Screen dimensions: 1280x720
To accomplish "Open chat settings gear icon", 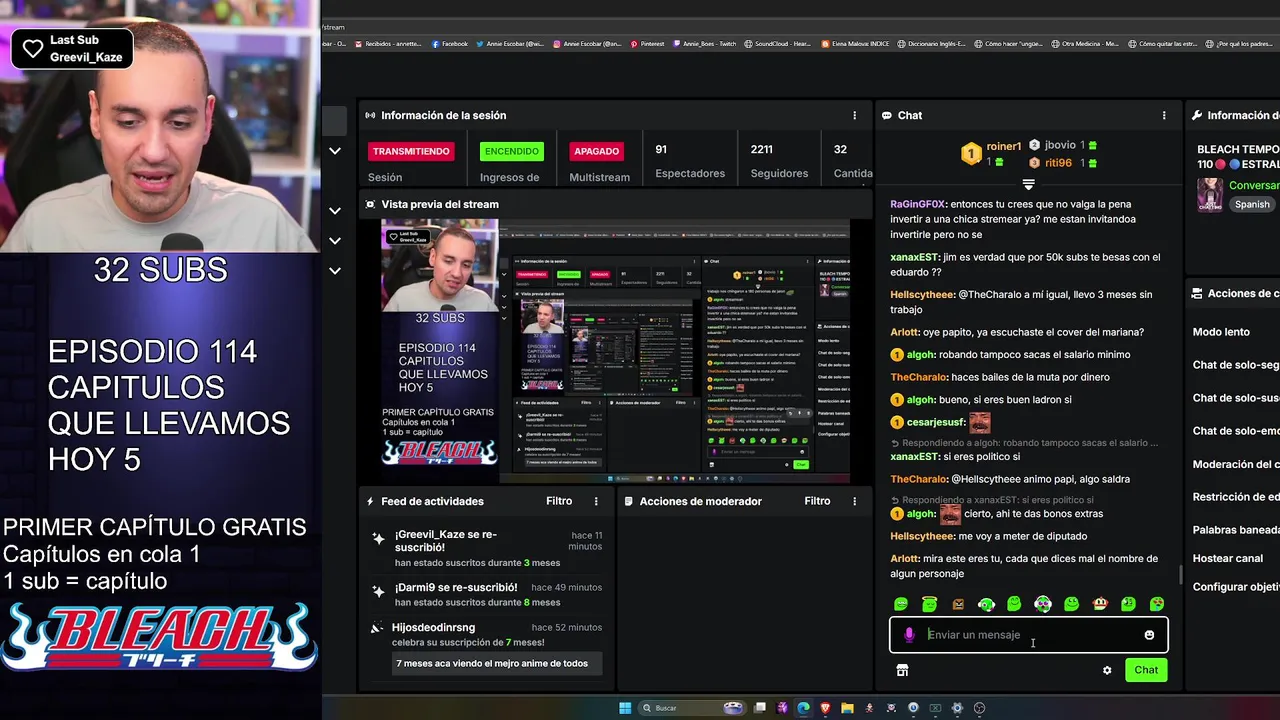I will coord(1107,670).
